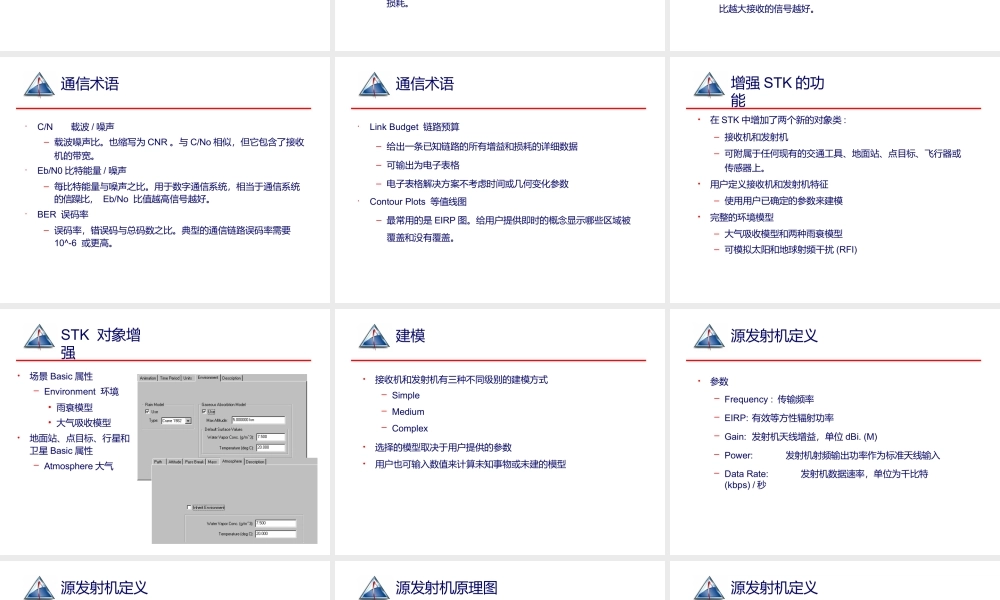Select the 源发射机定义 slide with 参数 list
Viewport: 1000px width, 600px height.
pos(835,432)
